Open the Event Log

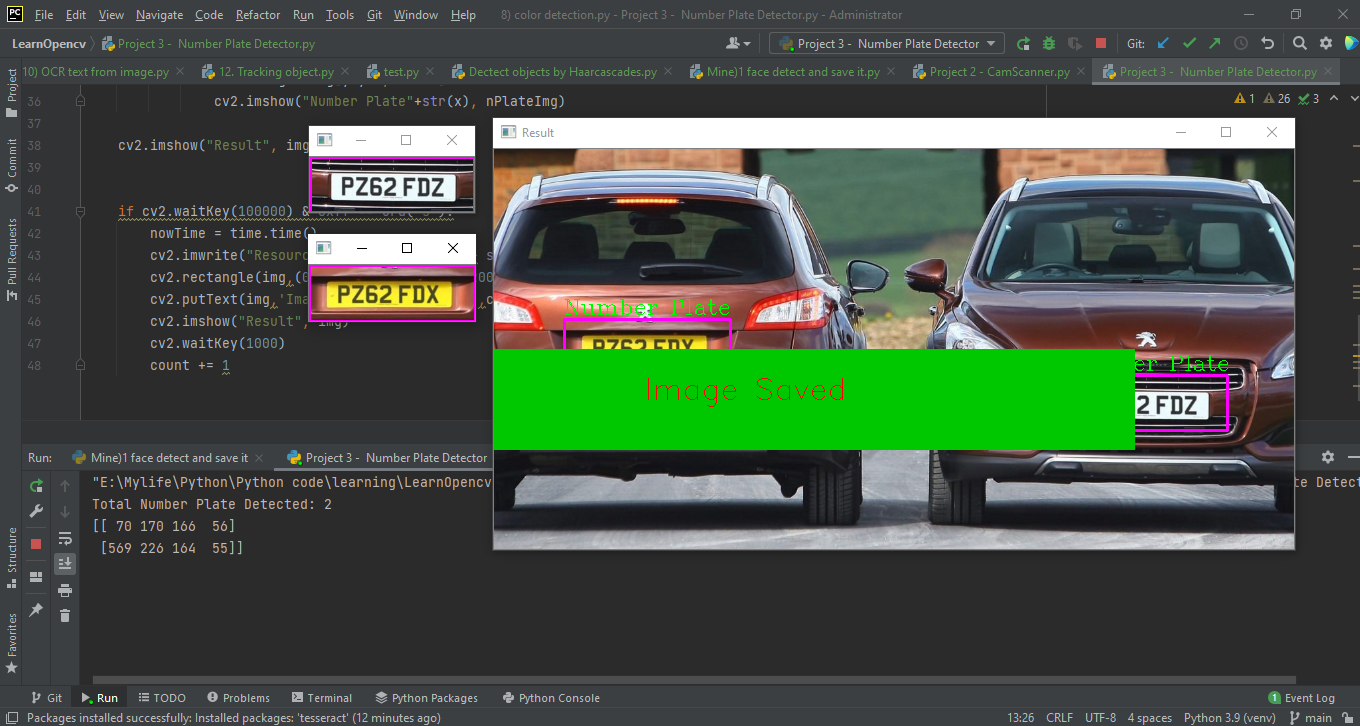1301,698
